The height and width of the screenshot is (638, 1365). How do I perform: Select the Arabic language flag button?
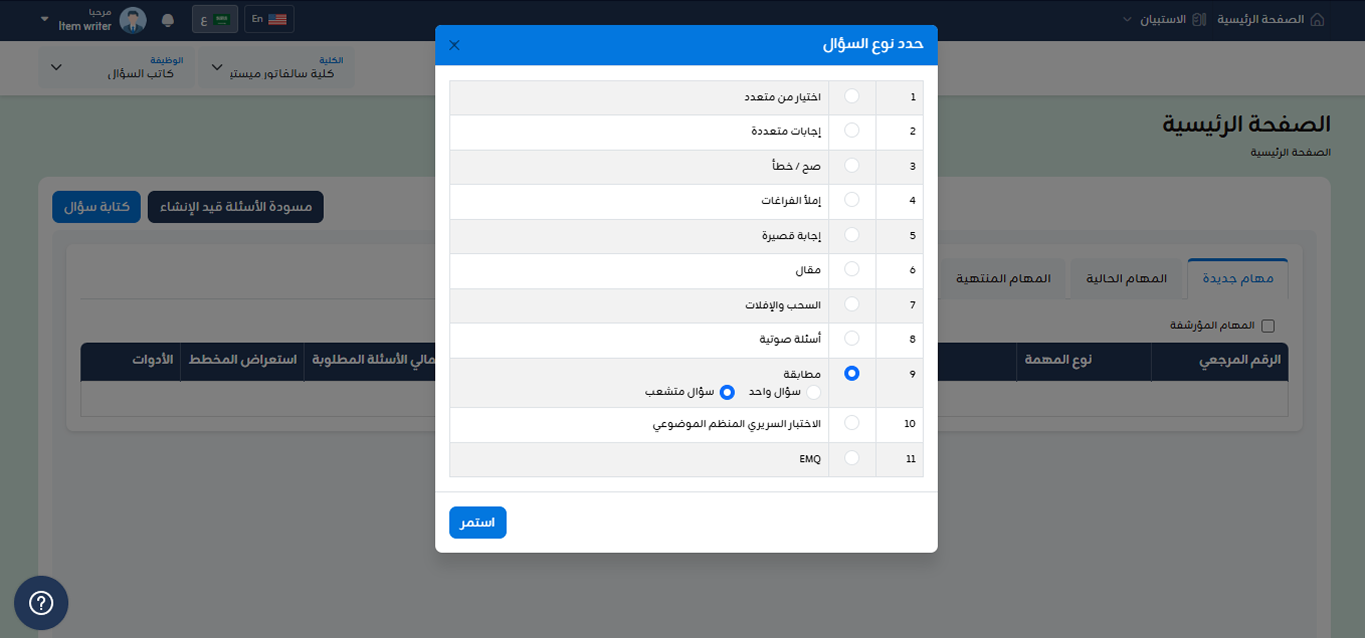pos(215,19)
